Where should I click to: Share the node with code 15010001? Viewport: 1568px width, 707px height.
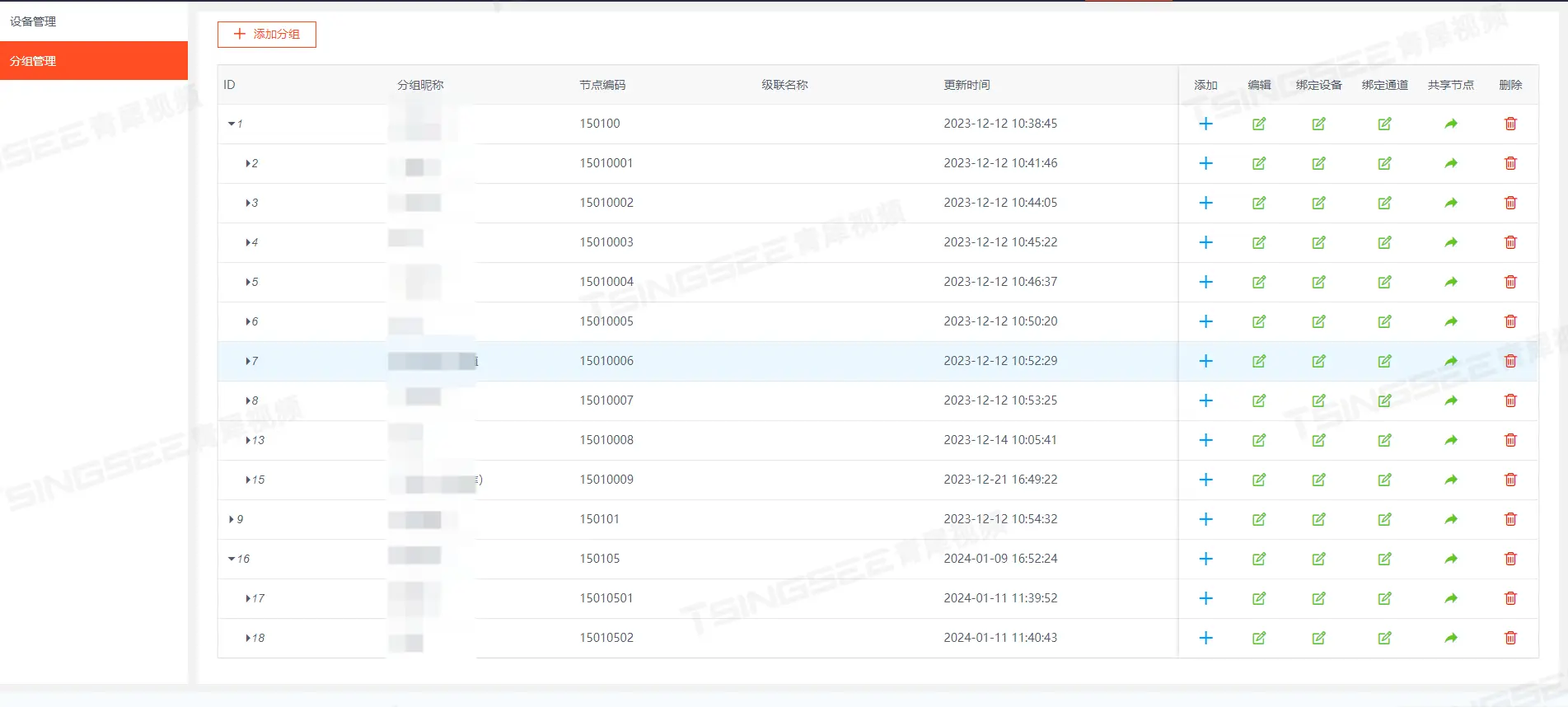1451,163
